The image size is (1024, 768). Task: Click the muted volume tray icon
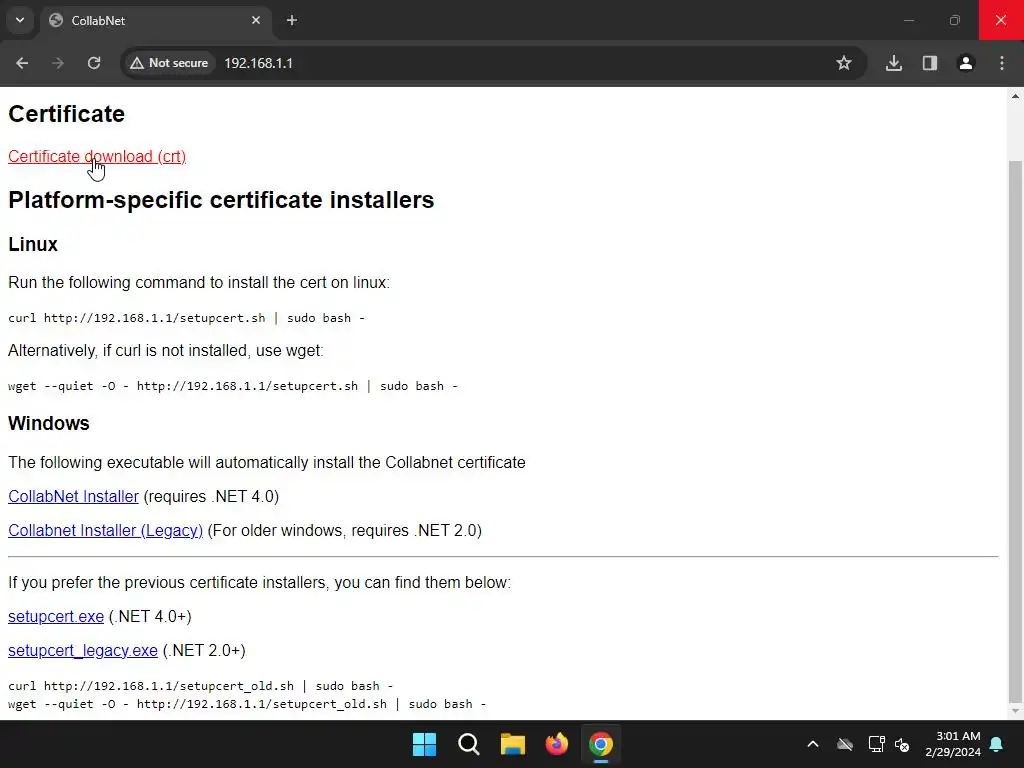[x=903, y=744]
